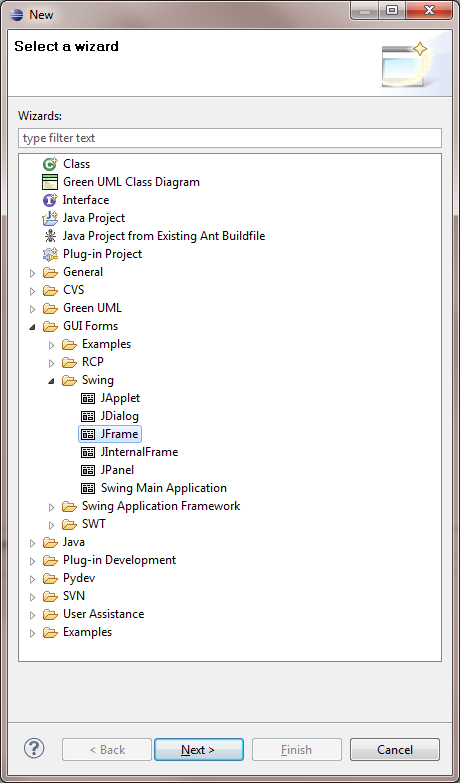The height and width of the screenshot is (783, 460).
Task: Open the help question mark icon
Action: (x=34, y=748)
